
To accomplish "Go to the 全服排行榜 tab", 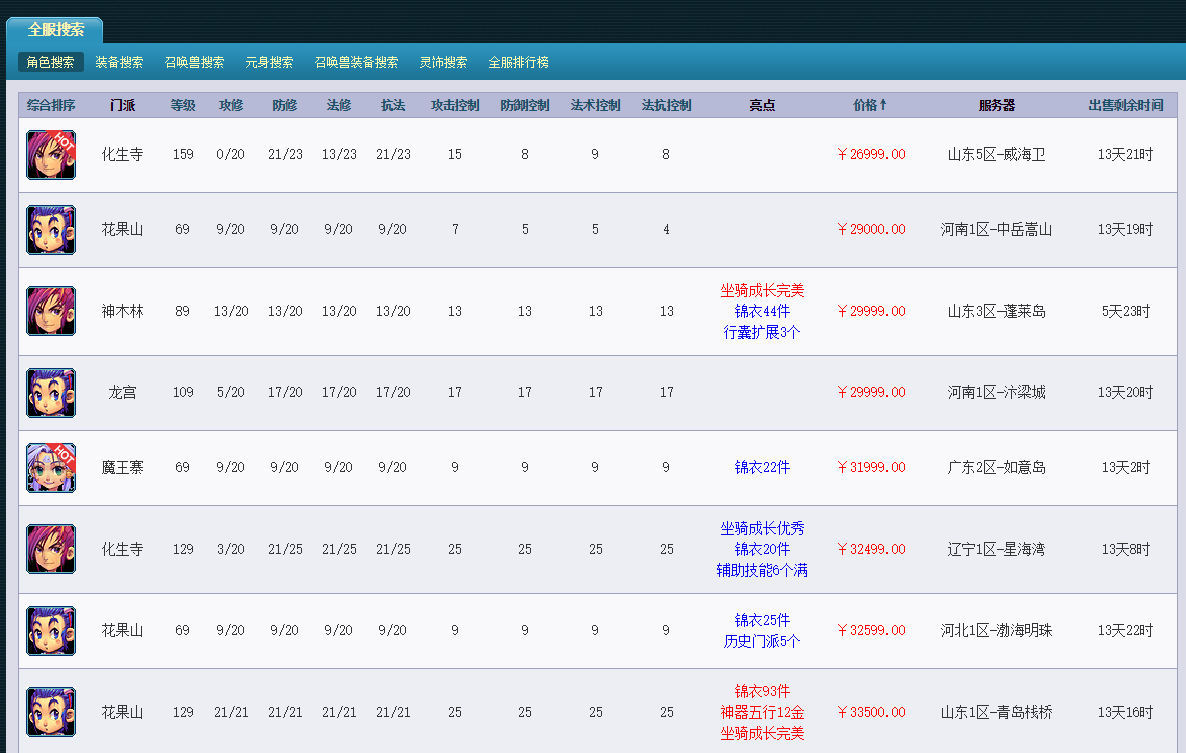I will [518, 62].
